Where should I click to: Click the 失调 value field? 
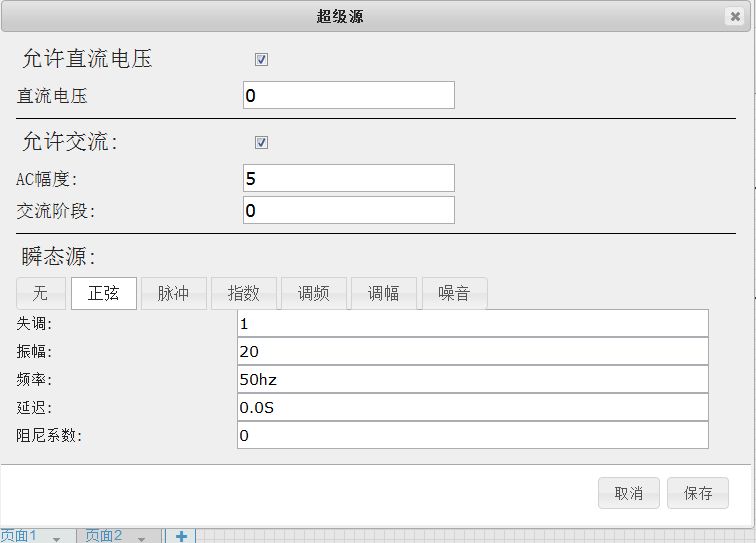[472, 323]
